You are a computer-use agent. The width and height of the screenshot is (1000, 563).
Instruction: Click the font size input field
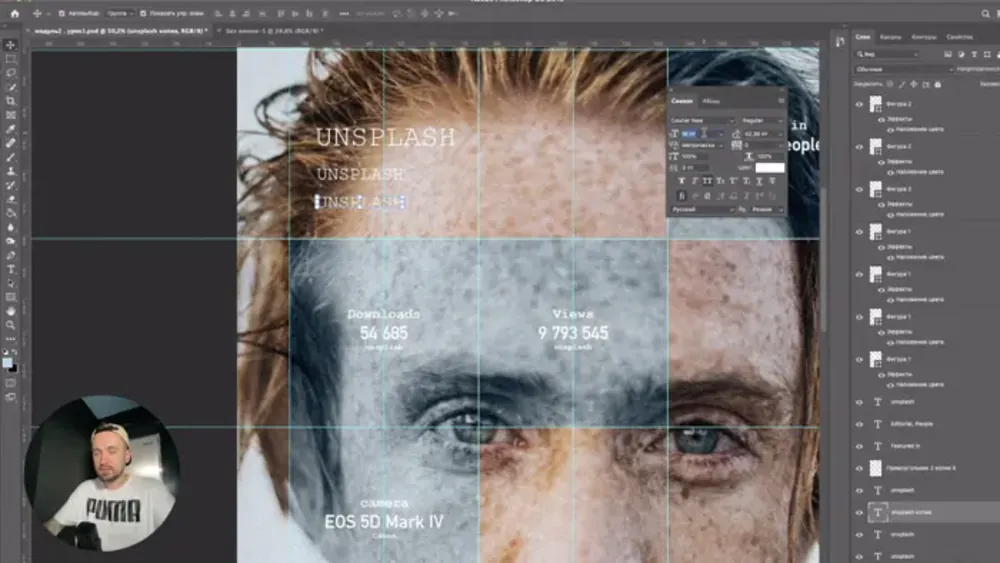(x=698, y=134)
